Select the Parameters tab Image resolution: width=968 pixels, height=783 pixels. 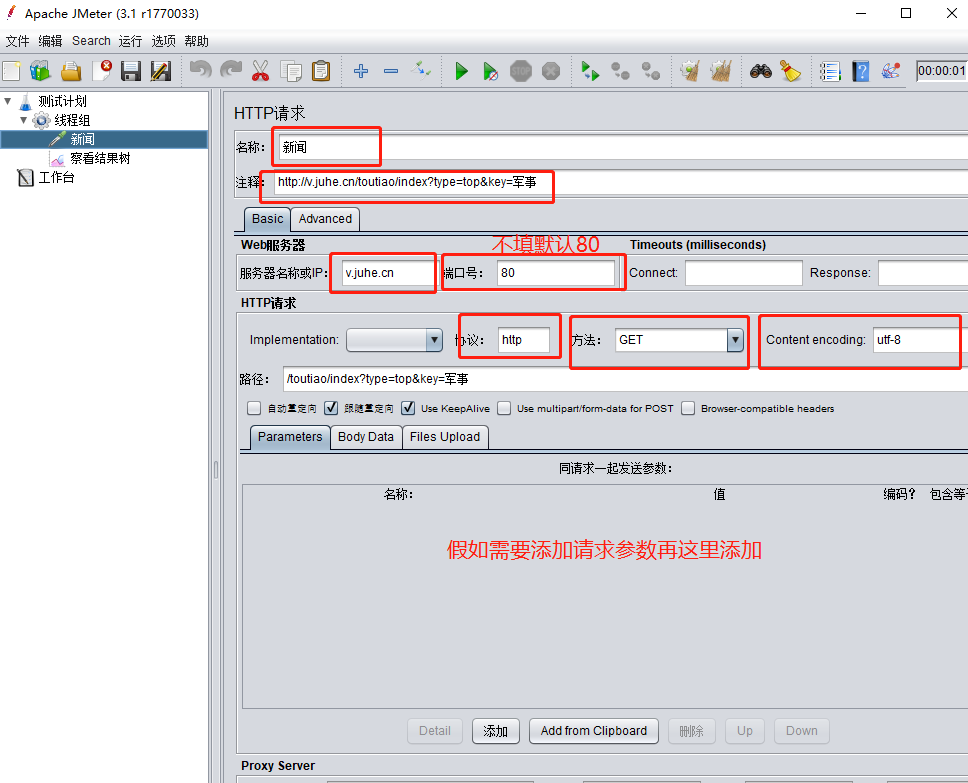click(290, 437)
